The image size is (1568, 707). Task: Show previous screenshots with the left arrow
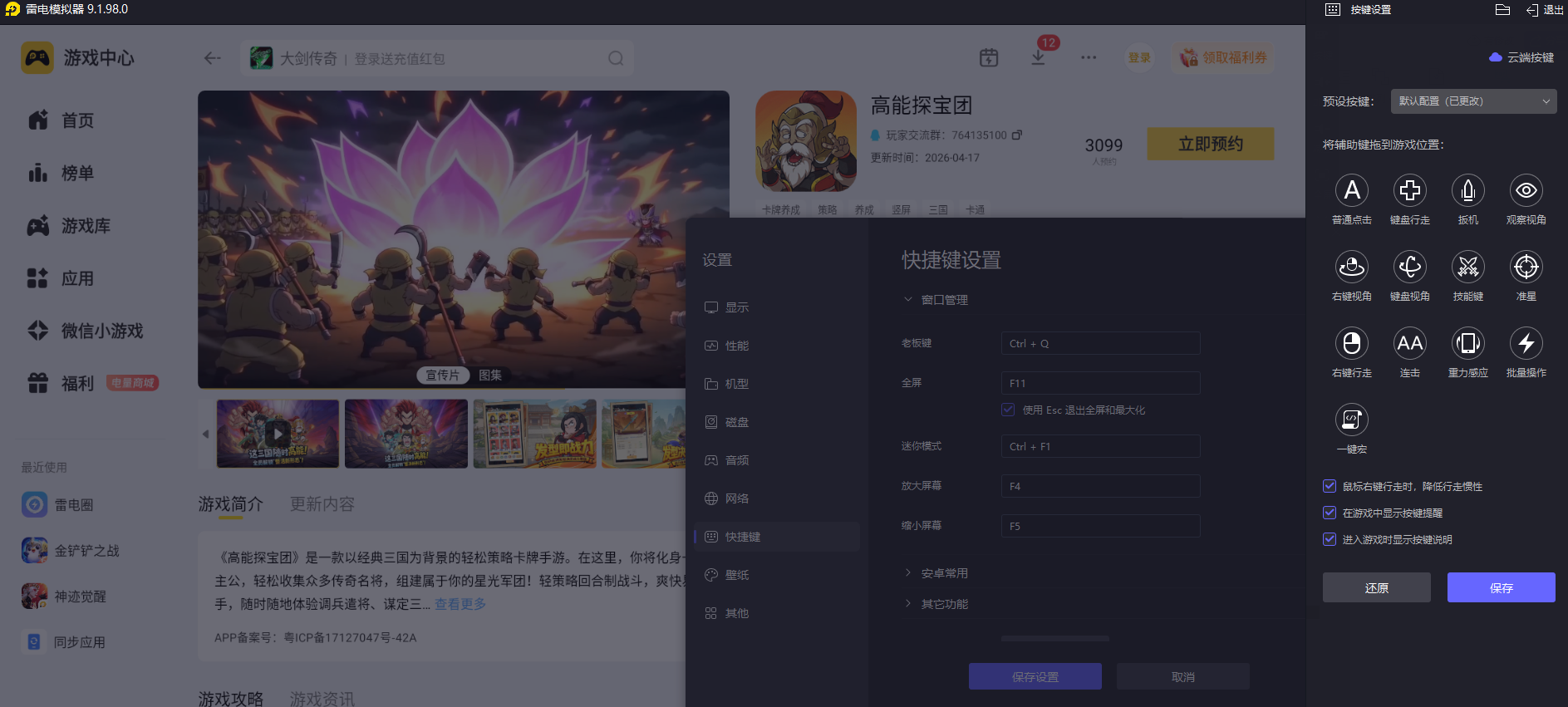point(205,434)
